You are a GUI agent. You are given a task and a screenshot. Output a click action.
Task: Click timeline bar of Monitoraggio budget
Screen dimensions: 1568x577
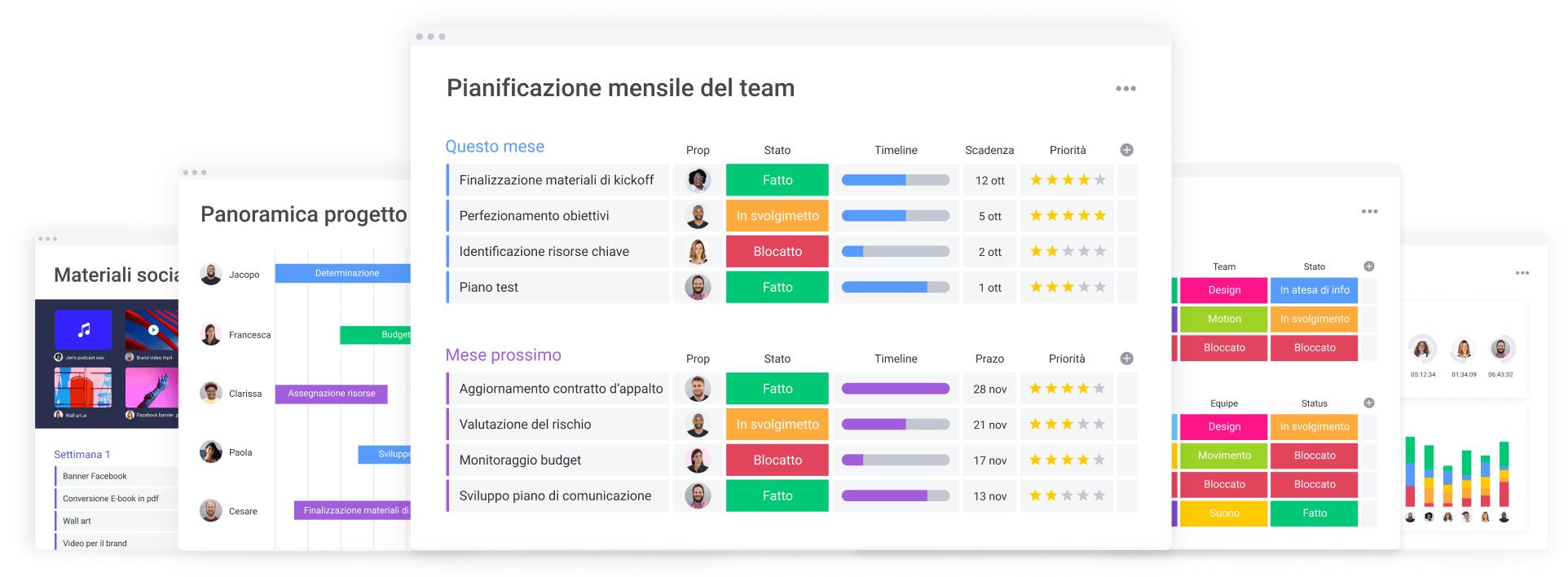(x=895, y=460)
